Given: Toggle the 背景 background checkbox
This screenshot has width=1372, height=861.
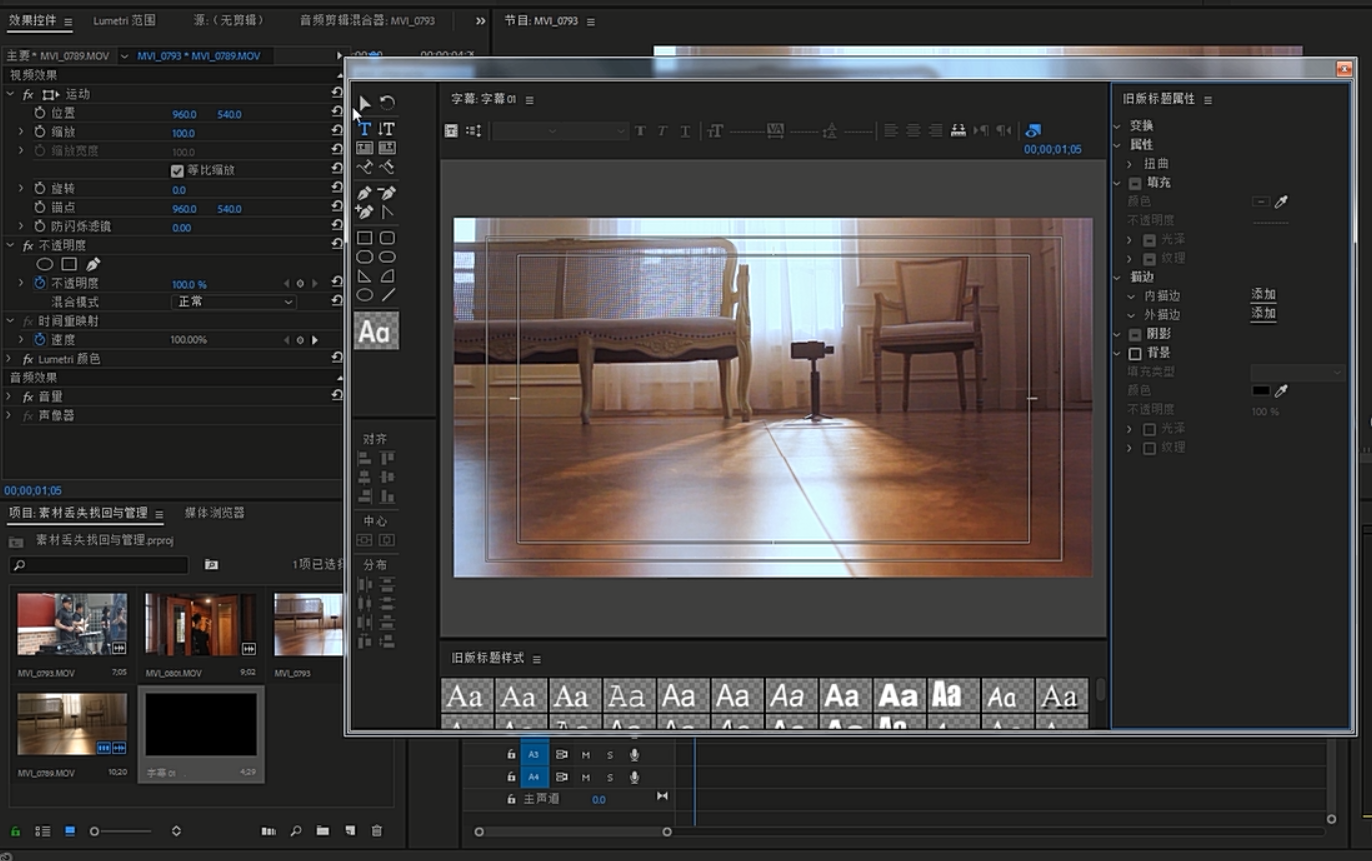Looking at the screenshot, I should [x=1135, y=353].
